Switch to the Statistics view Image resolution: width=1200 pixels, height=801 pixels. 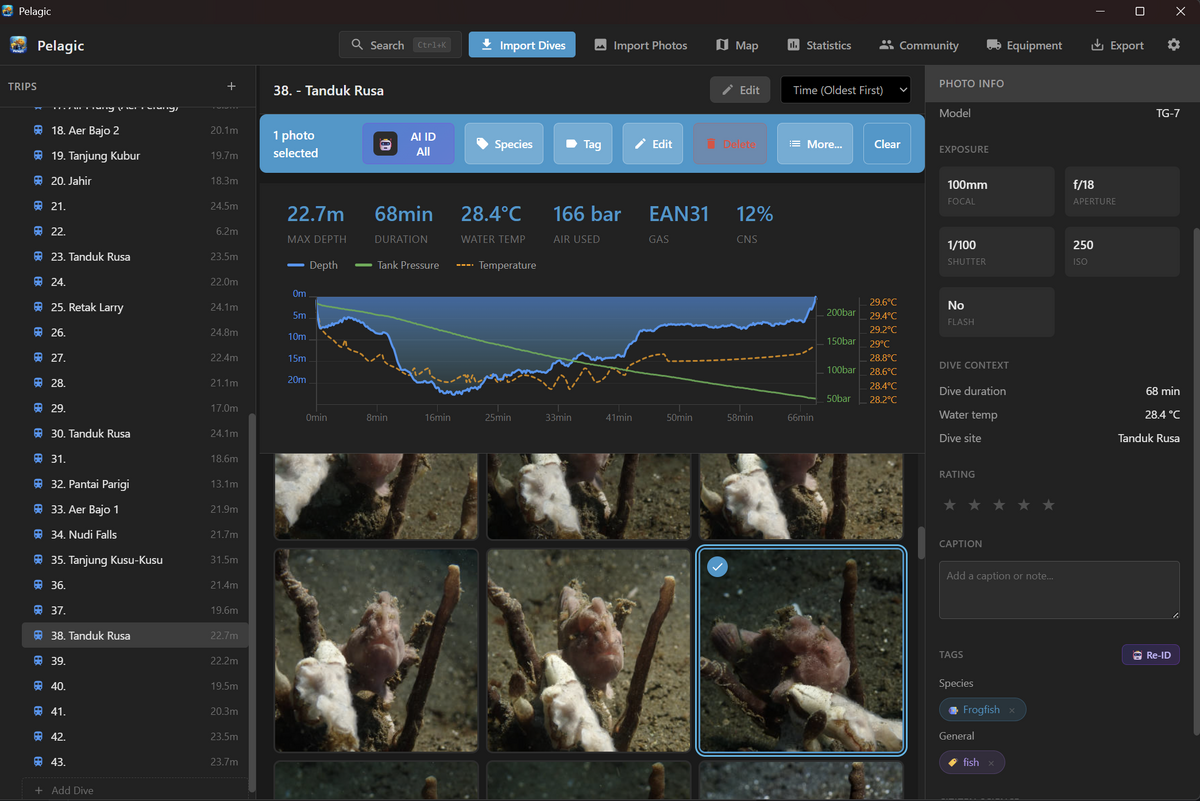(x=819, y=45)
